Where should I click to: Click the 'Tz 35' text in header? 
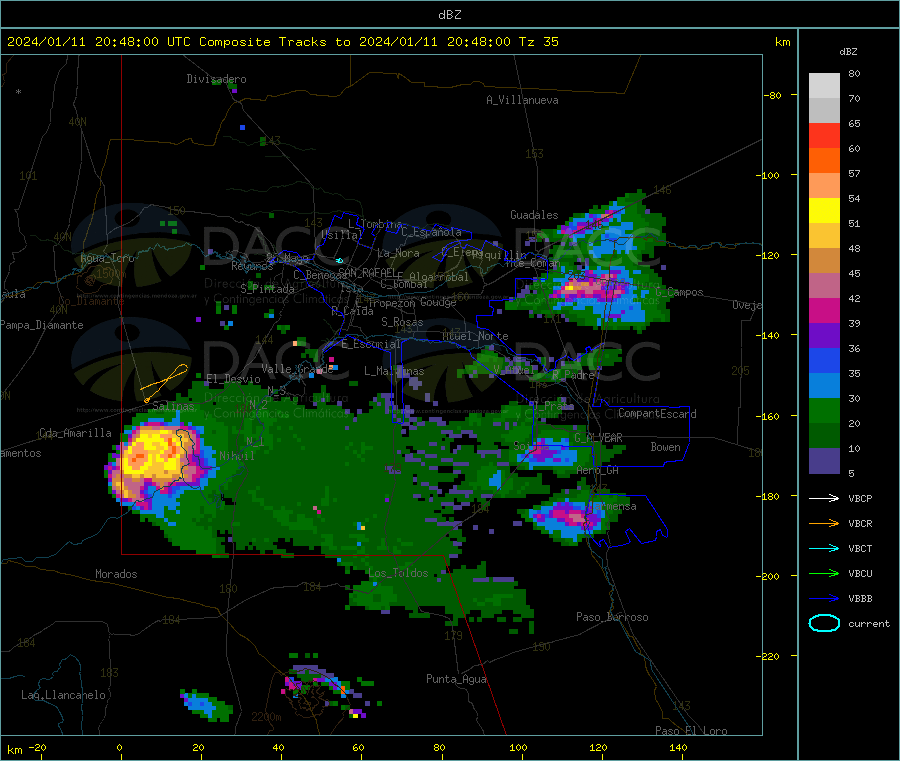(538, 42)
